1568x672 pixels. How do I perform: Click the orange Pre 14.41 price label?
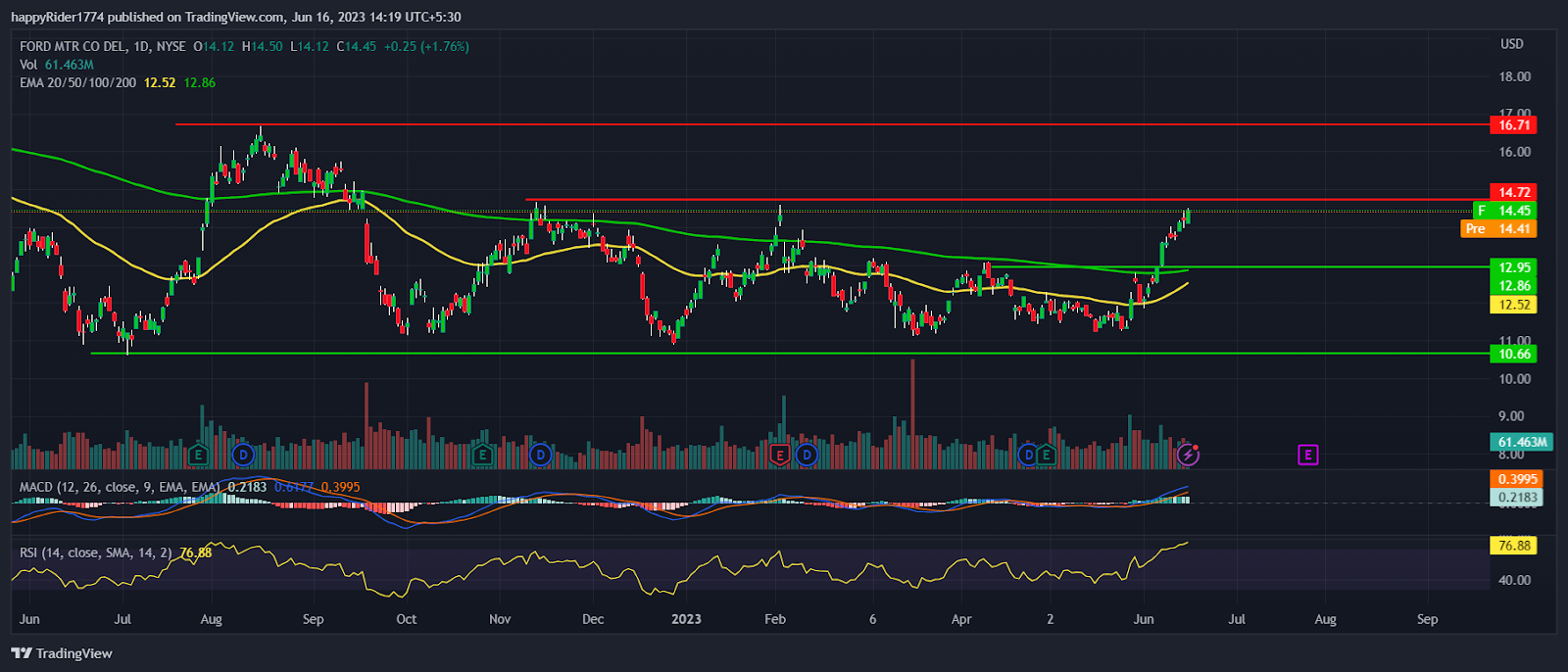point(1498,228)
